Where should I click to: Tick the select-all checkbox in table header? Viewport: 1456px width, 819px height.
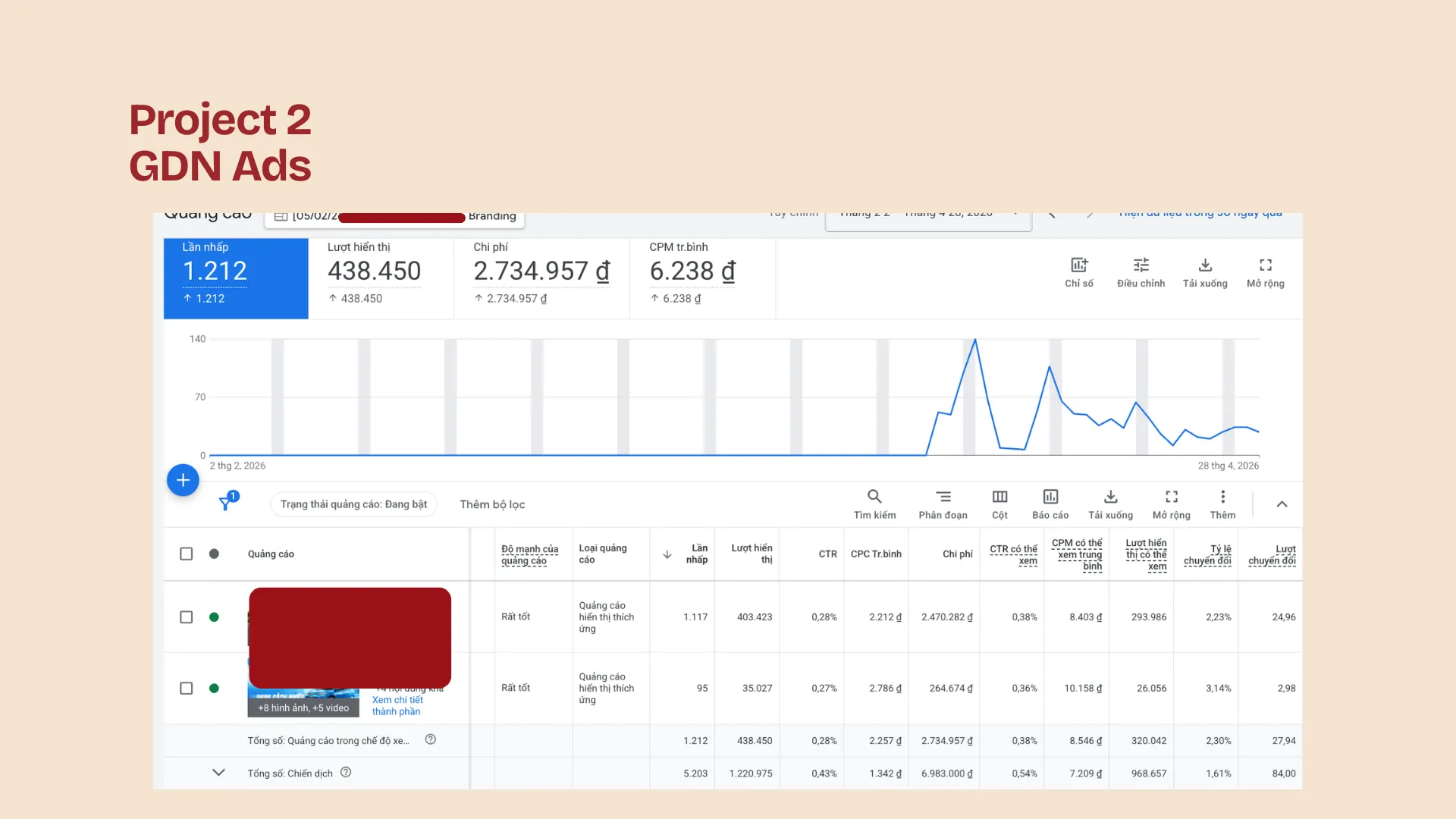tap(186, 554)
